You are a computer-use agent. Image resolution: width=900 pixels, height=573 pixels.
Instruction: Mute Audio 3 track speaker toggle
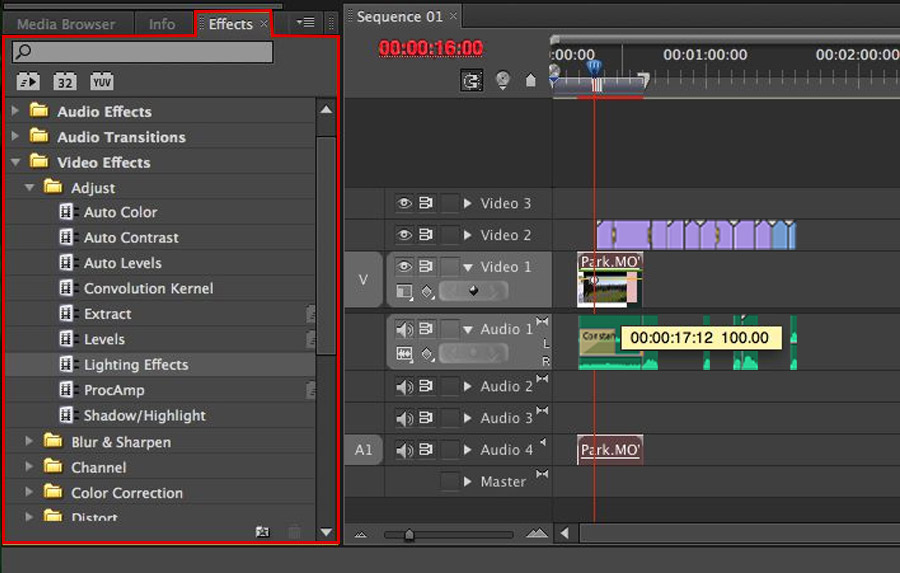(404, 418)
